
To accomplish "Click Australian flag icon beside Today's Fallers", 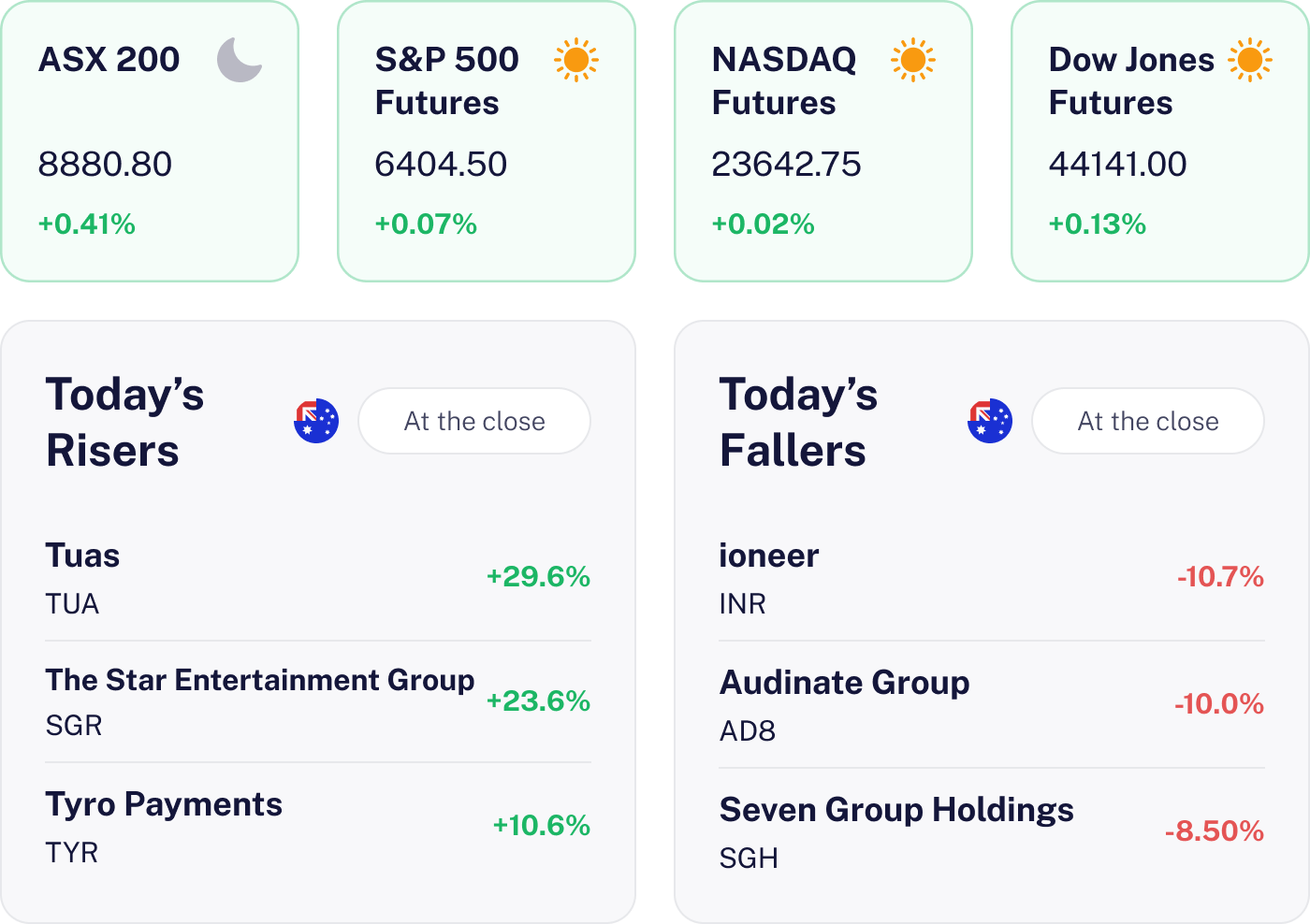I will 990,421.
